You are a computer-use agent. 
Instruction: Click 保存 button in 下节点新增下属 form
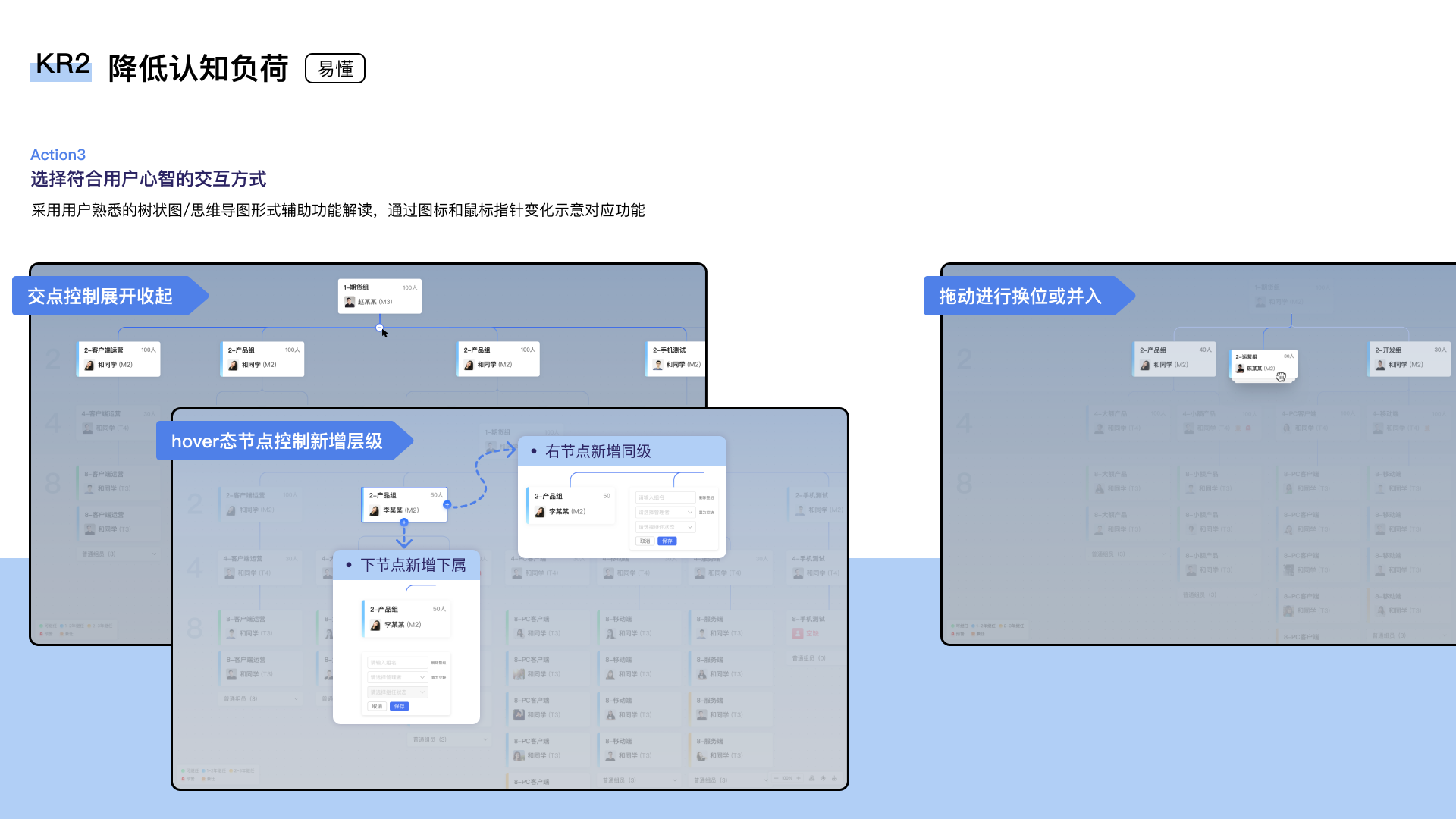pos(400,706)
